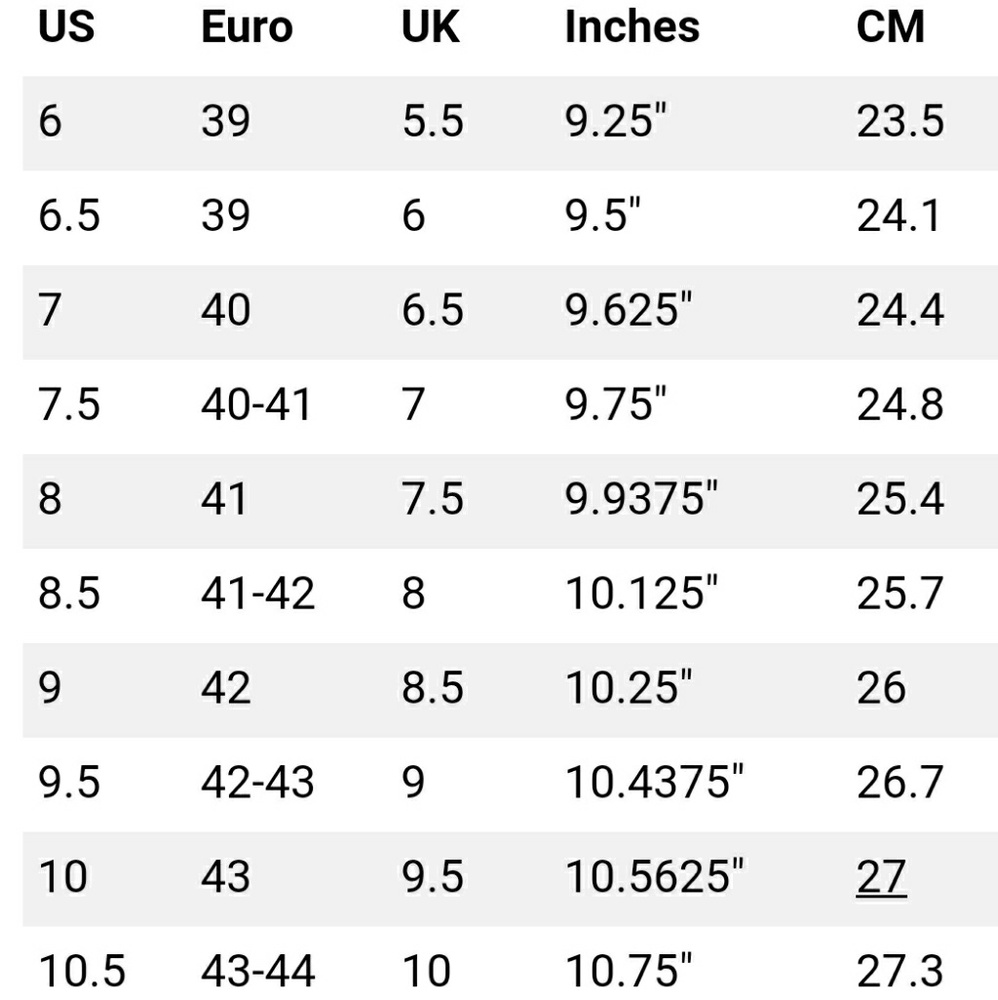Click the 9.9375" inches value
This screenshot has width=998, height=1000.
641,499
